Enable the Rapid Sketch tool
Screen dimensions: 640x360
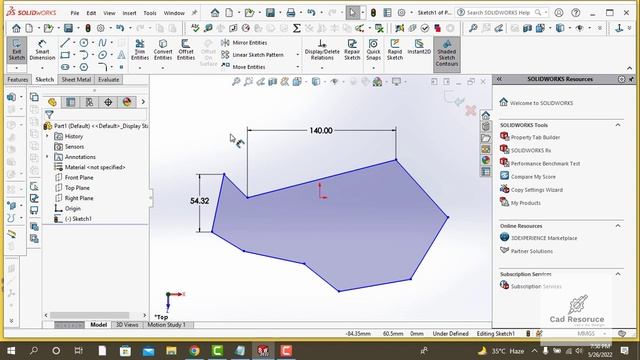(x=395, y=50)
